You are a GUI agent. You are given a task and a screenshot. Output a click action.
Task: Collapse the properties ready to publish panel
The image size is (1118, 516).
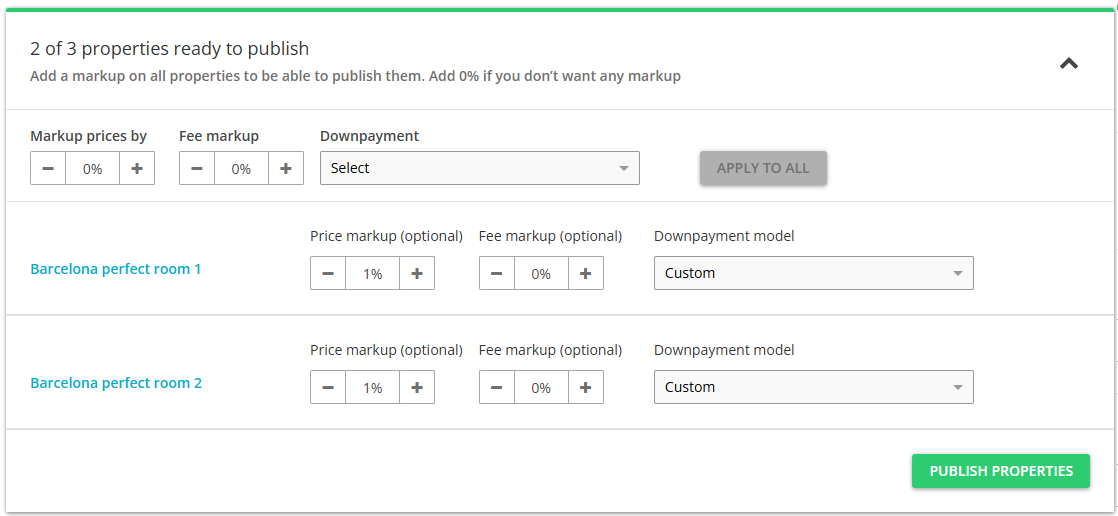coord(1069,64)
